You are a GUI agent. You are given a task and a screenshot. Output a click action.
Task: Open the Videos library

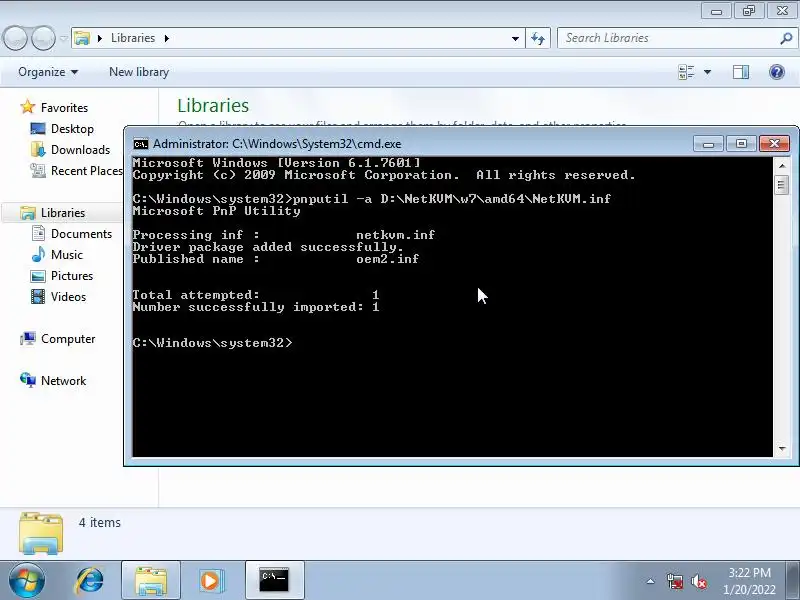(x=68, y=296)
